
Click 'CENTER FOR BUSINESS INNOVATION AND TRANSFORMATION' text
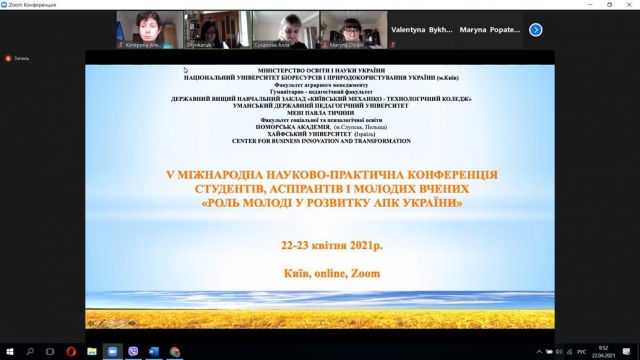[x=321, y=141]
